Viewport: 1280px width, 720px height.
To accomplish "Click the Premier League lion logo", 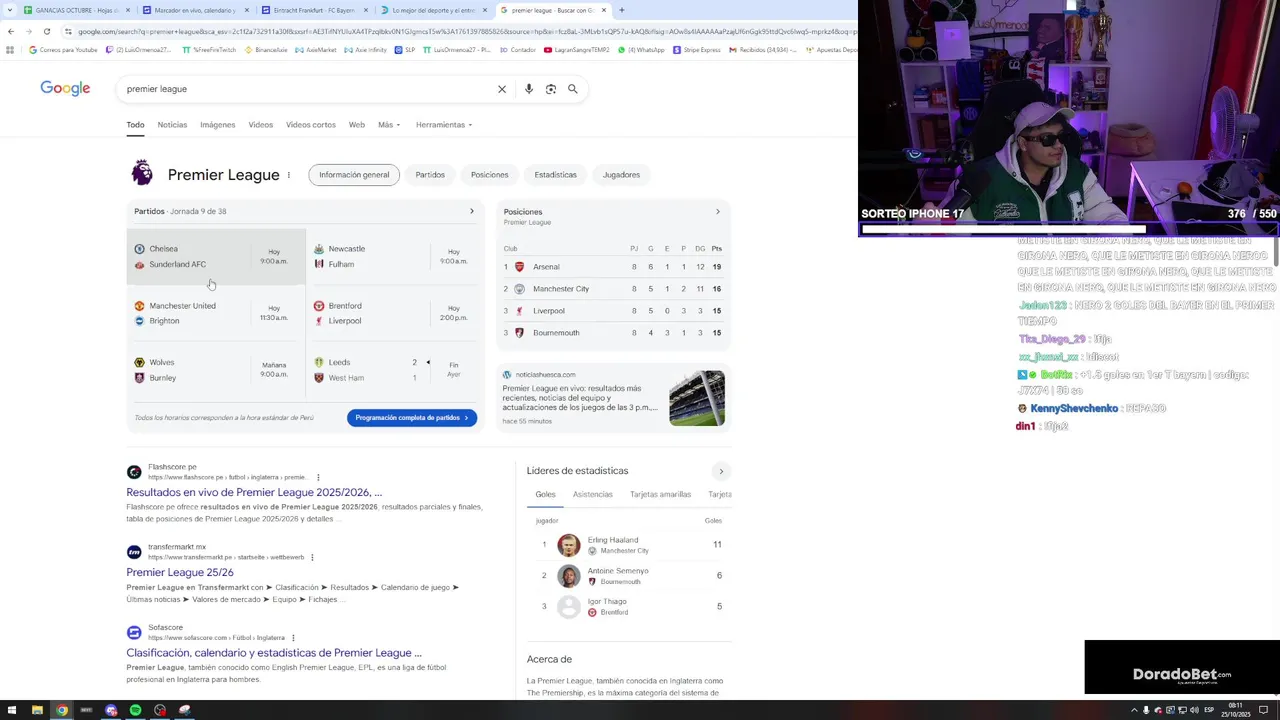I will coord(142,173).
